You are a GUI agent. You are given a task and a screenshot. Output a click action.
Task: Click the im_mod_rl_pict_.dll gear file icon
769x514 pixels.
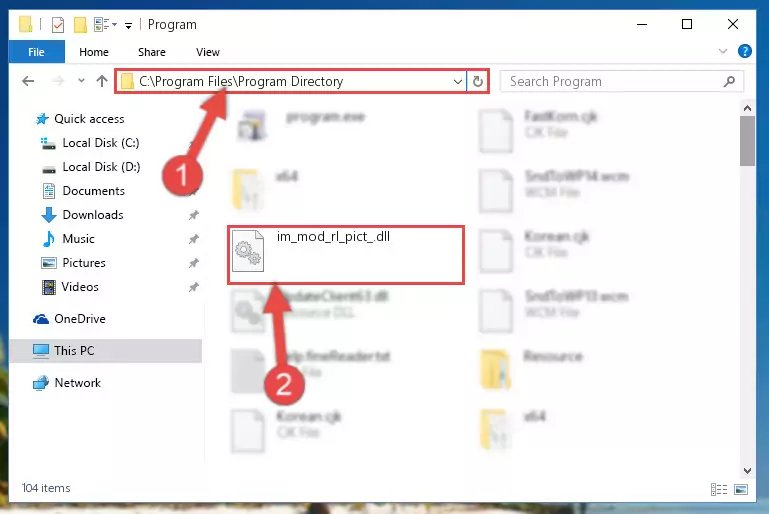coord(248,251)
